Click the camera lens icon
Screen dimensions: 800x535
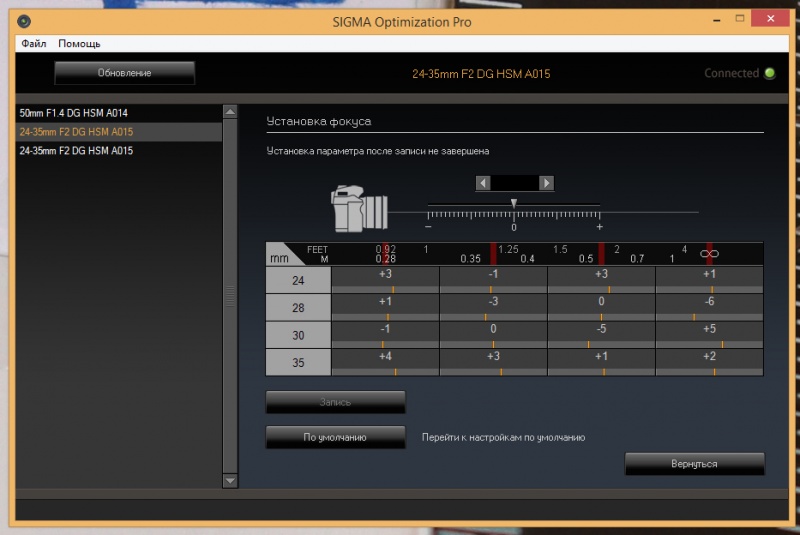(359, 208)
